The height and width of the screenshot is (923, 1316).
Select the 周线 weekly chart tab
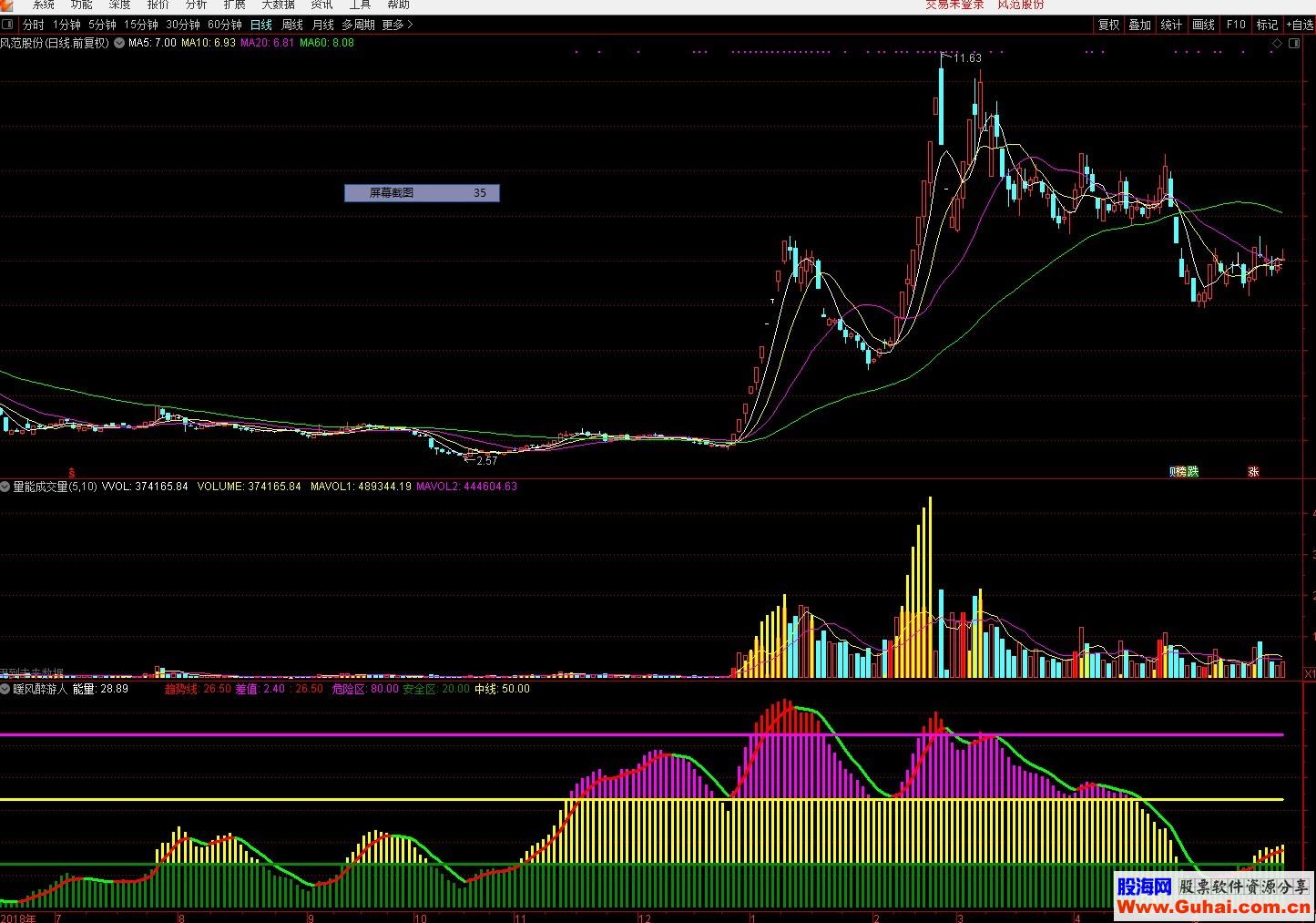coord(292,25)
